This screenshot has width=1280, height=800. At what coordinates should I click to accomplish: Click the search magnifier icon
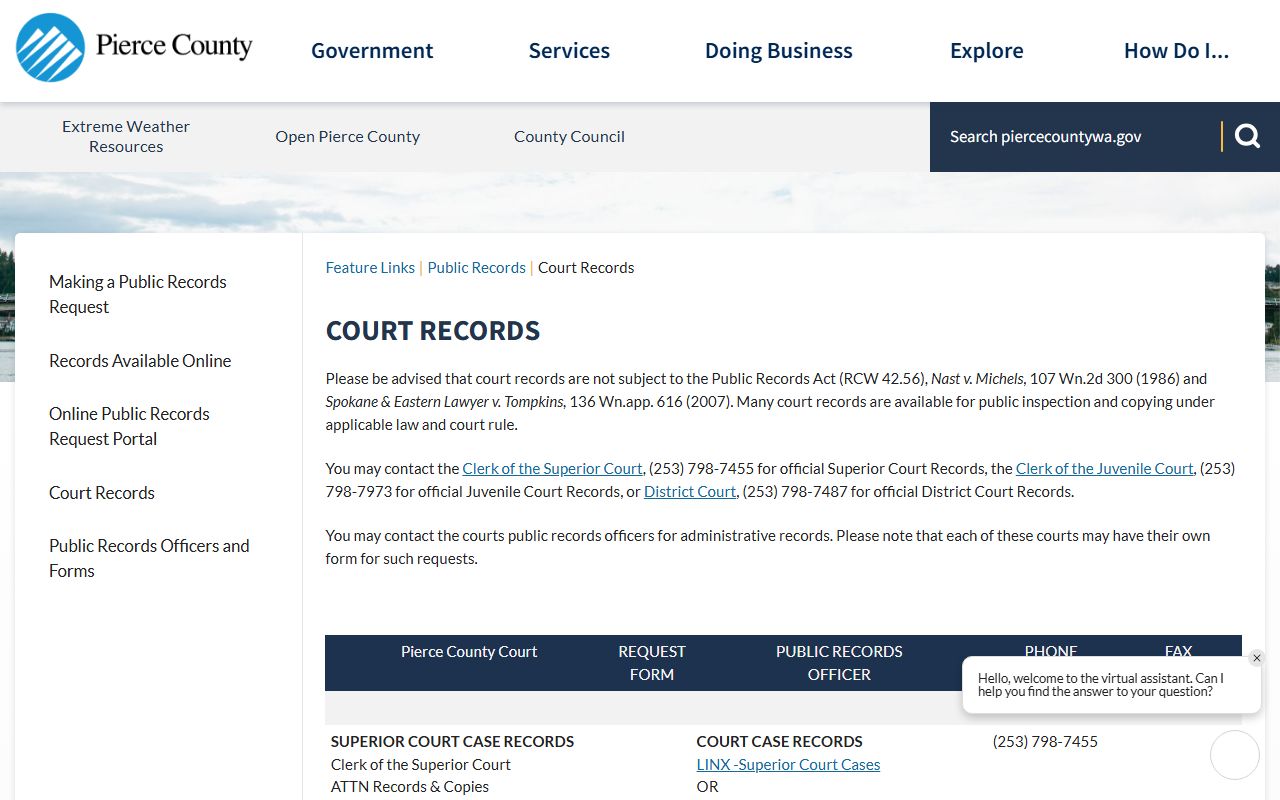[1247, 136]
